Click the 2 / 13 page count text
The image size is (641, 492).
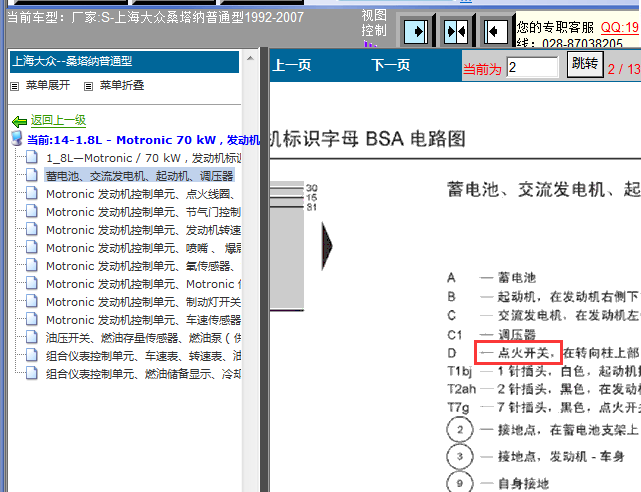pos(624,69)
